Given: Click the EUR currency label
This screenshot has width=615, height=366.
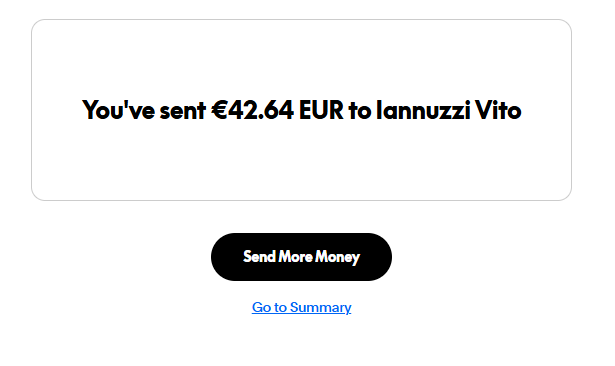Looking at the screenshot, I should (321, 110).
